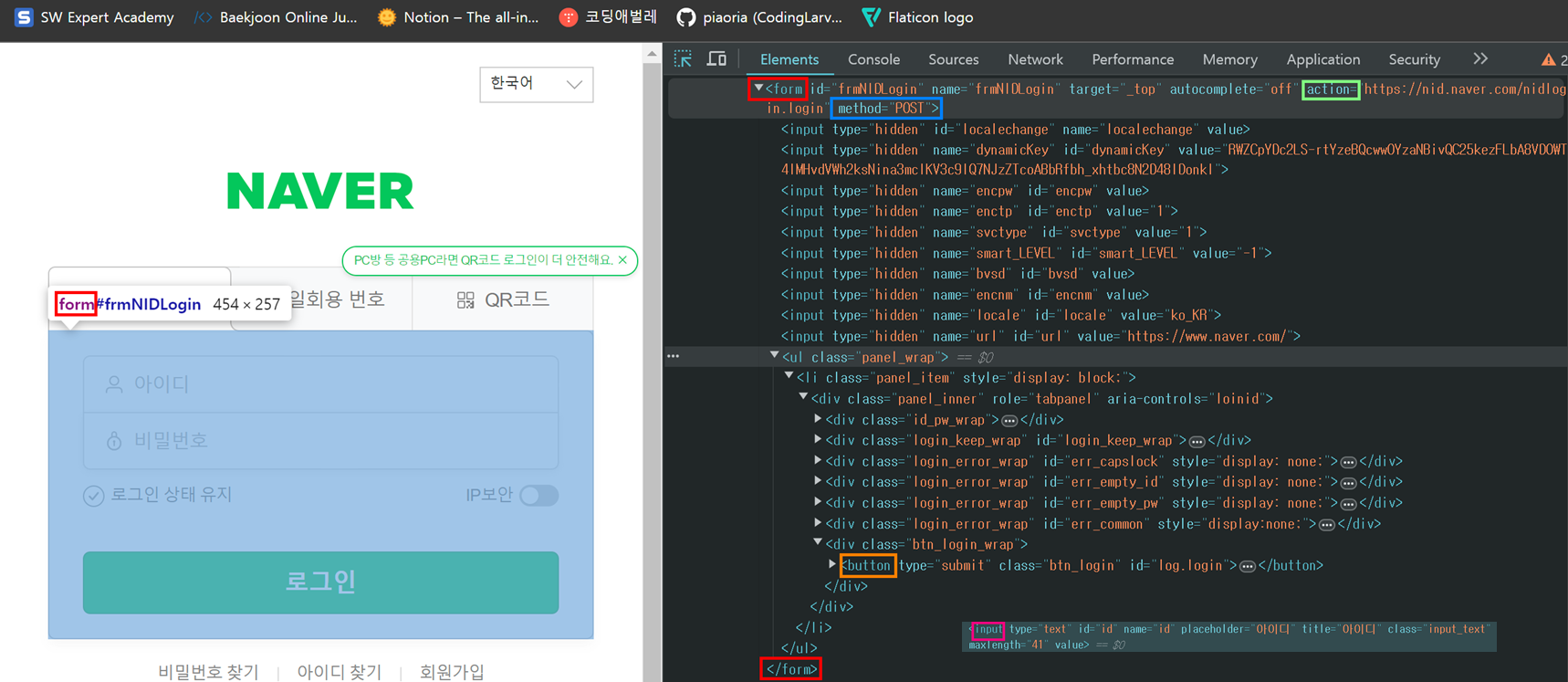Focus the 비밀번호 input field

(320, 441)
